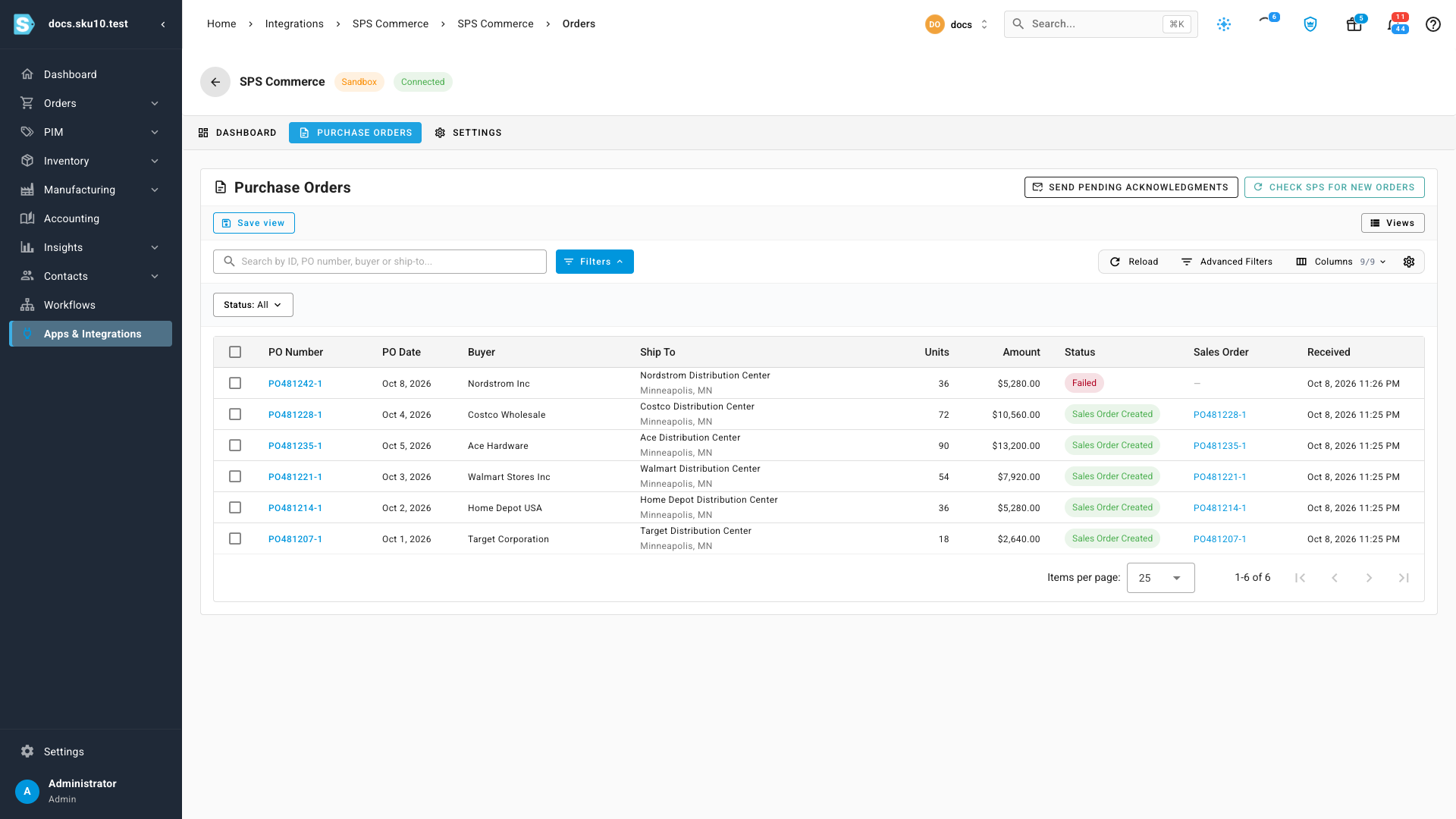
Task: Click Check SPS for New Orders
Action: (x=1334, y=187)
